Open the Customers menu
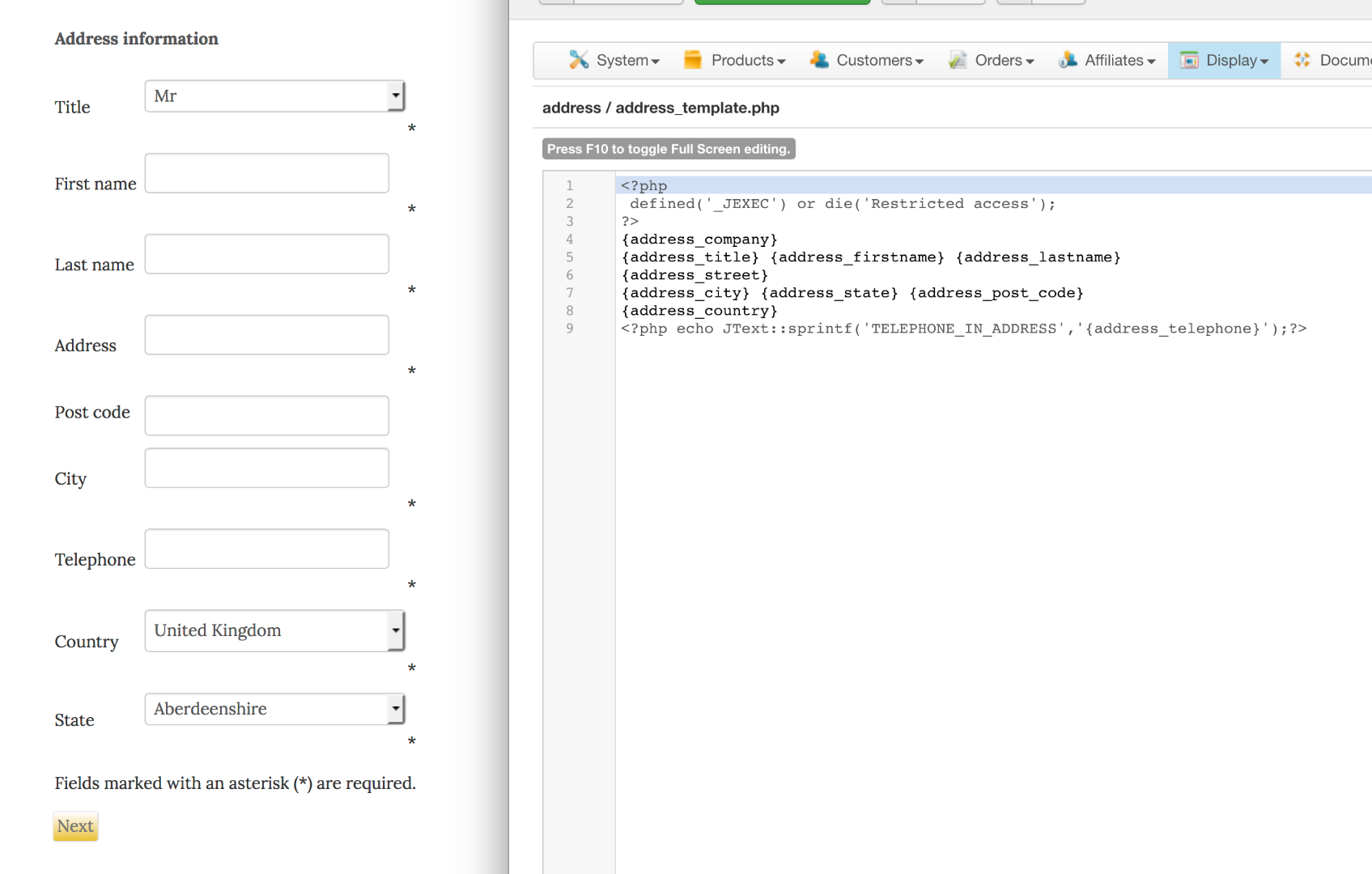Image resolution: width=1372 pixels, height=874 pixels. point(879,60)
